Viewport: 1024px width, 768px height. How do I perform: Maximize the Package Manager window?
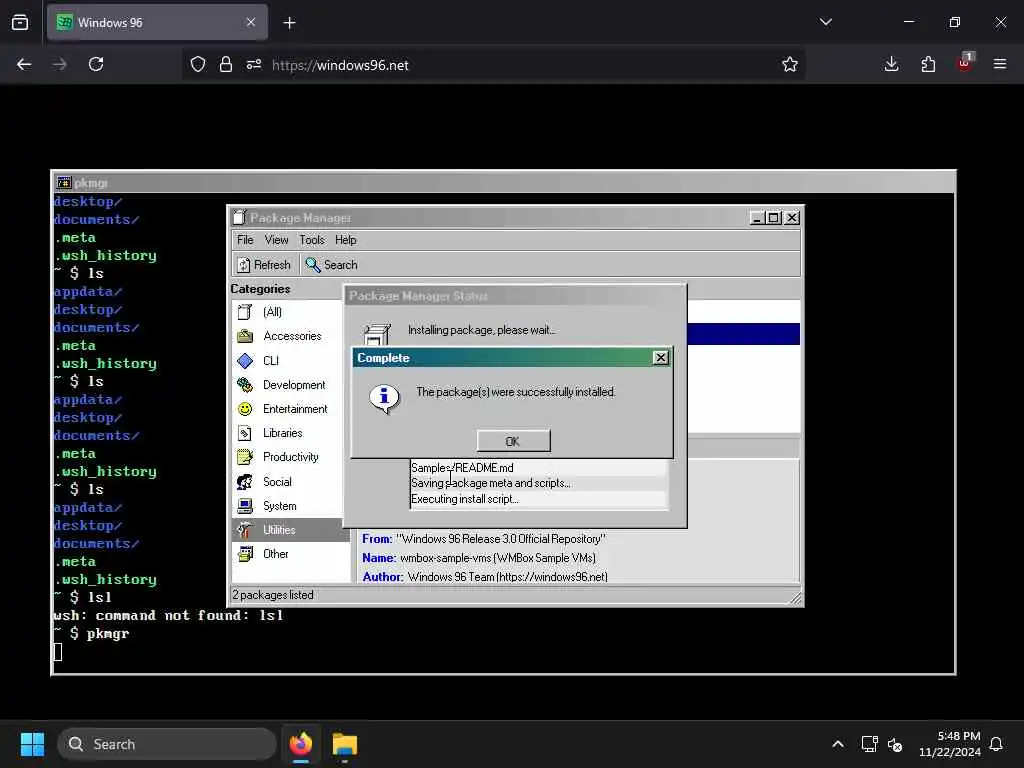(x=774, y=217)
